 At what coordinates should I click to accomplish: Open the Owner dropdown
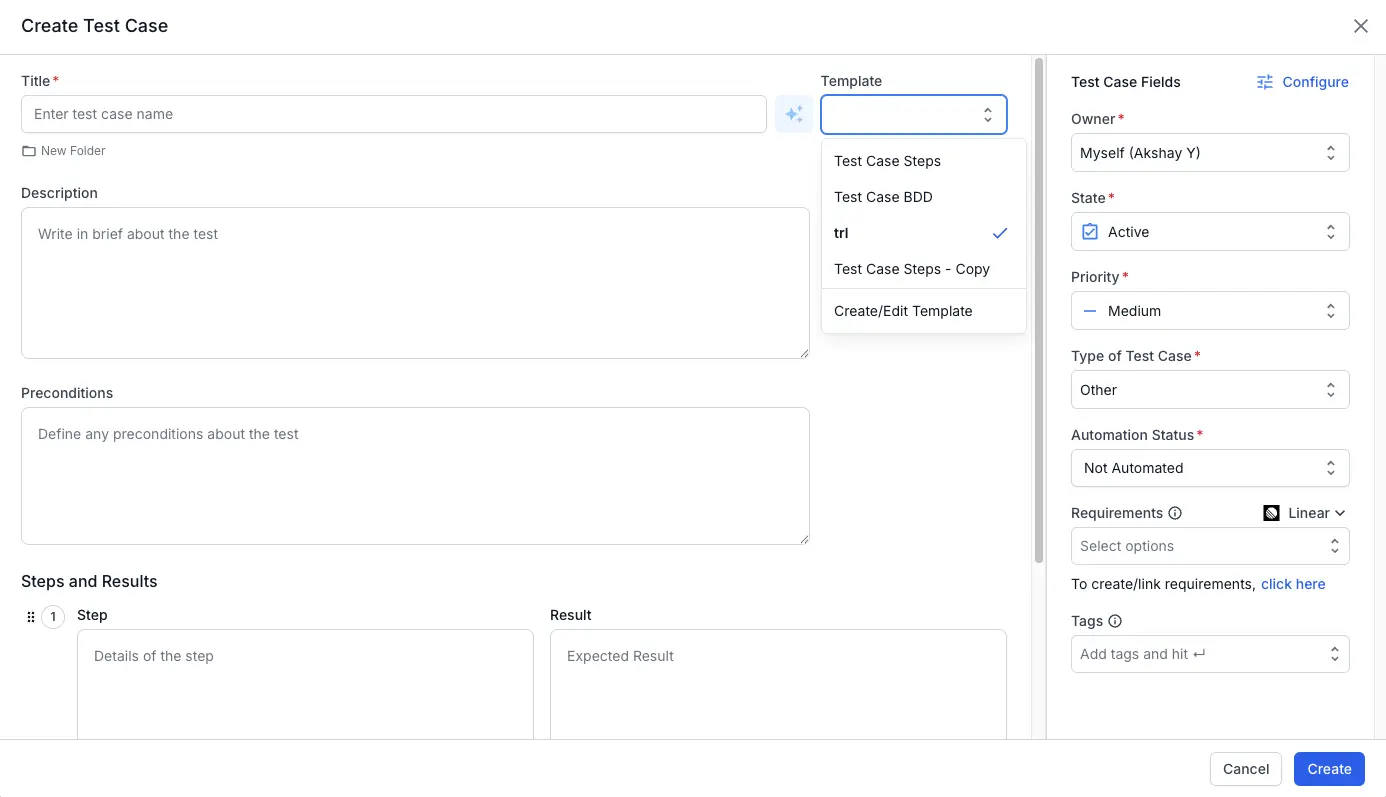[1209, 153]
